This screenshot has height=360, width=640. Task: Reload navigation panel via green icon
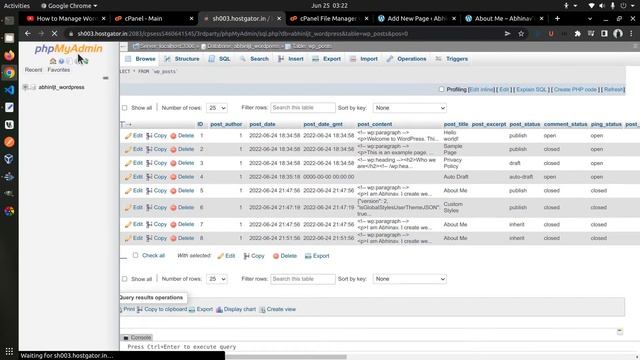pyautogui.click(x=86, y=61)
